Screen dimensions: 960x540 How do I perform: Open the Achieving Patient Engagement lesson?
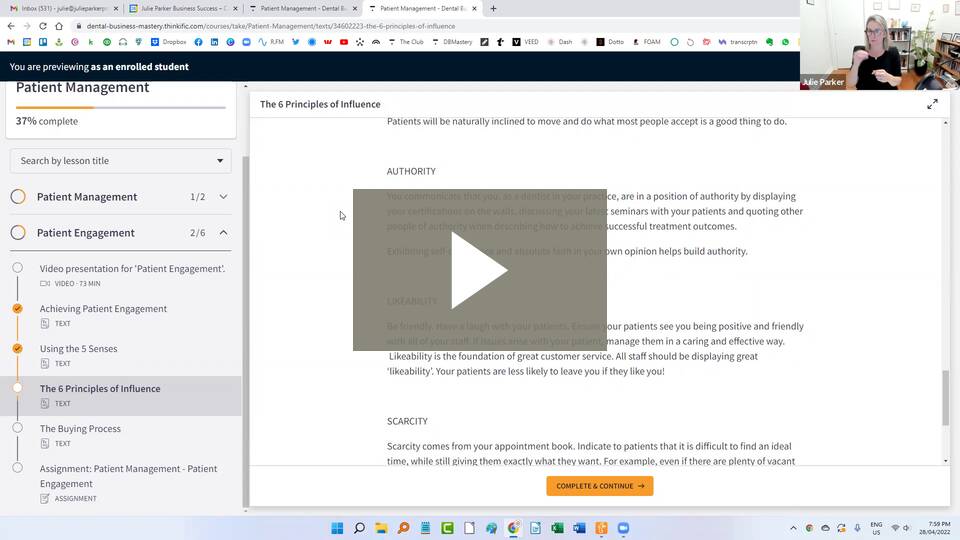(103, 309)
